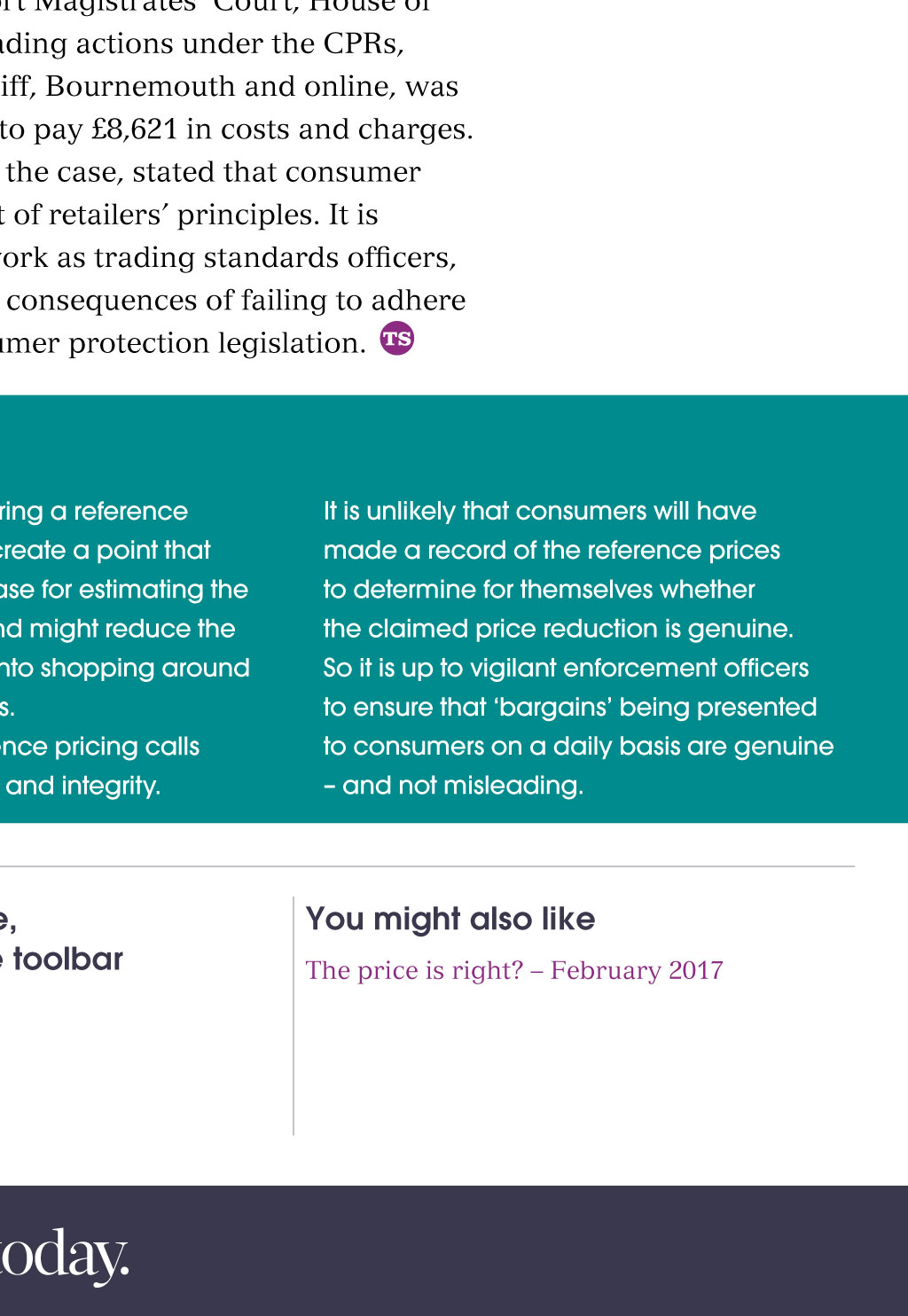908x1316 pixels.
Task: Click the bold 'toolbar' heading text
Action: point(67,959)
